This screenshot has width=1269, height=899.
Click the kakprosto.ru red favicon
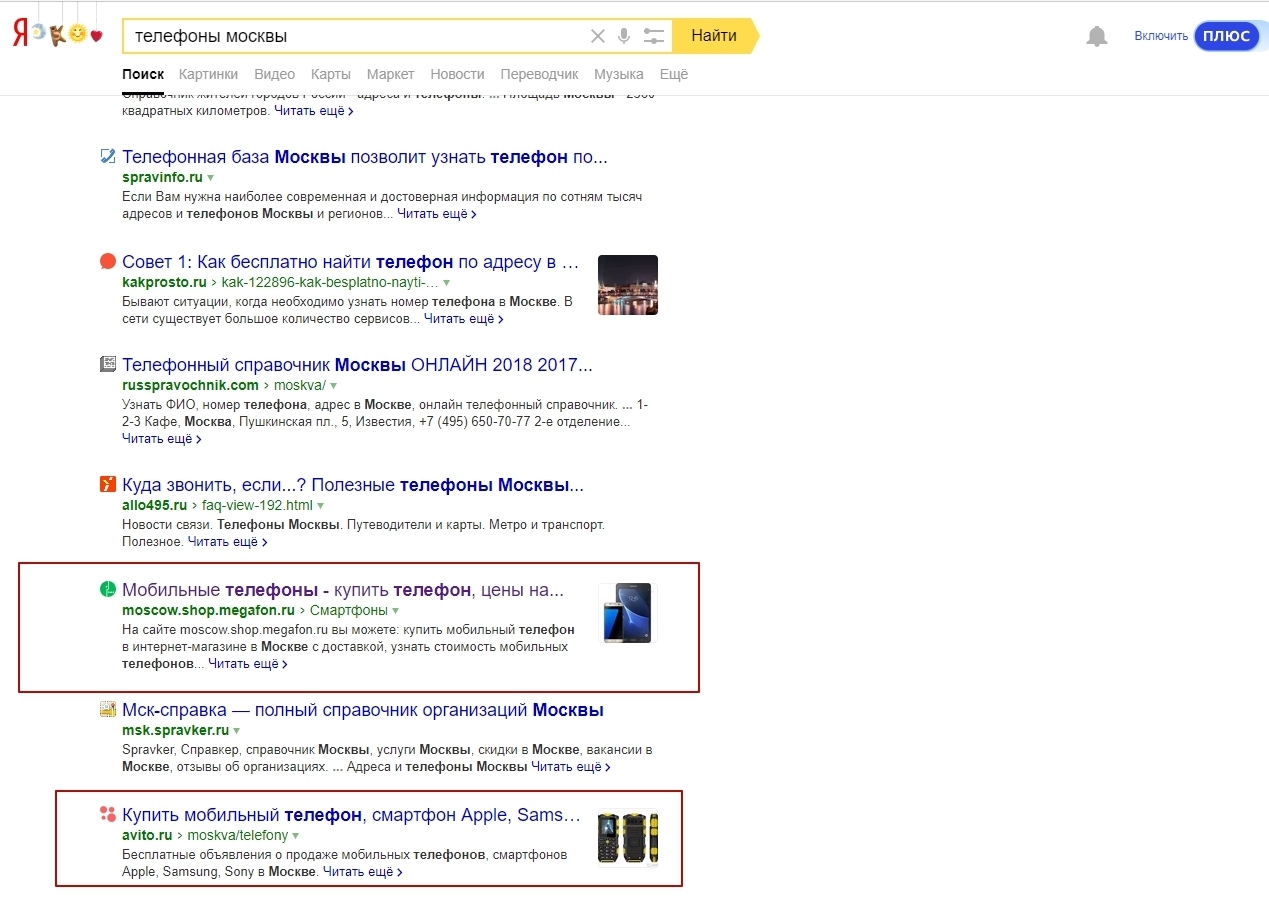108,262
